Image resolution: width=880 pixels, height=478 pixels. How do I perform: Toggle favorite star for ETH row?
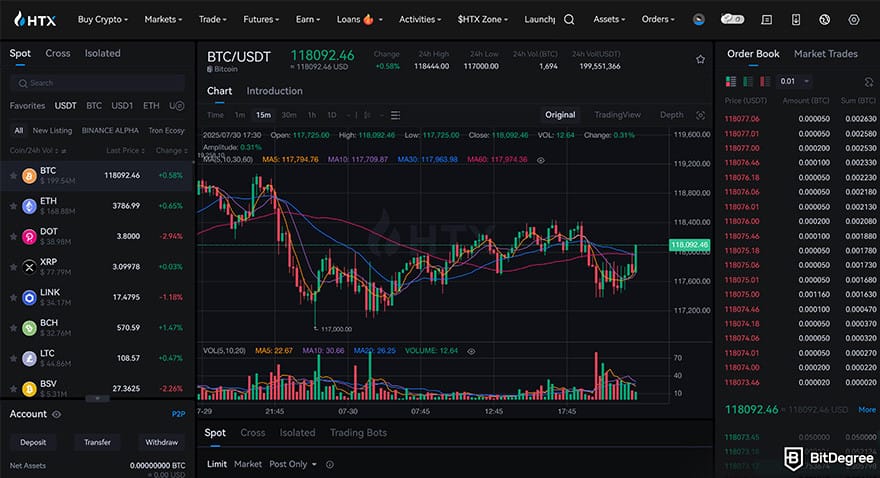point(13,206)
